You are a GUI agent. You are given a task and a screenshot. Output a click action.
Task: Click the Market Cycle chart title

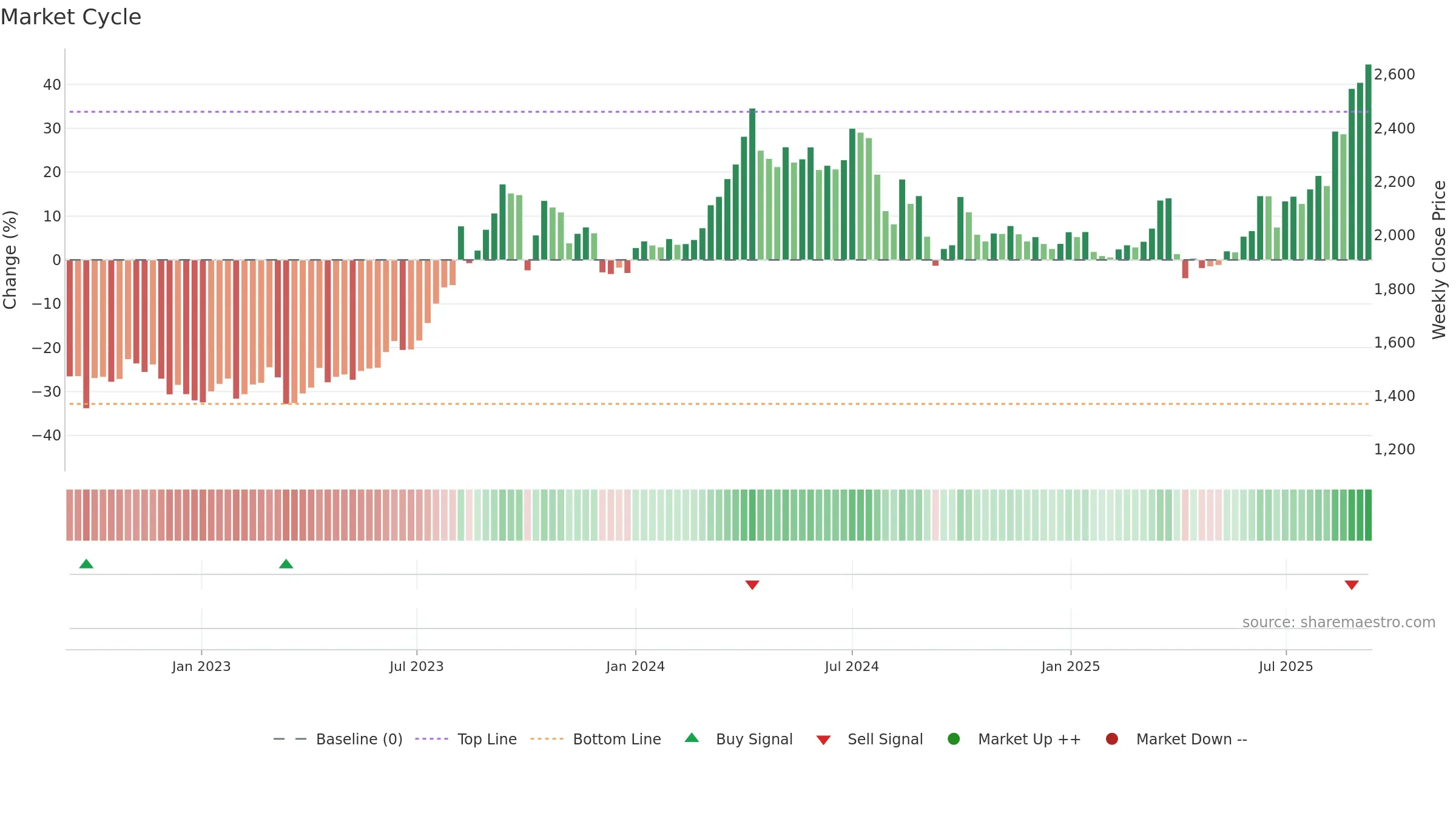pos(71,17)
